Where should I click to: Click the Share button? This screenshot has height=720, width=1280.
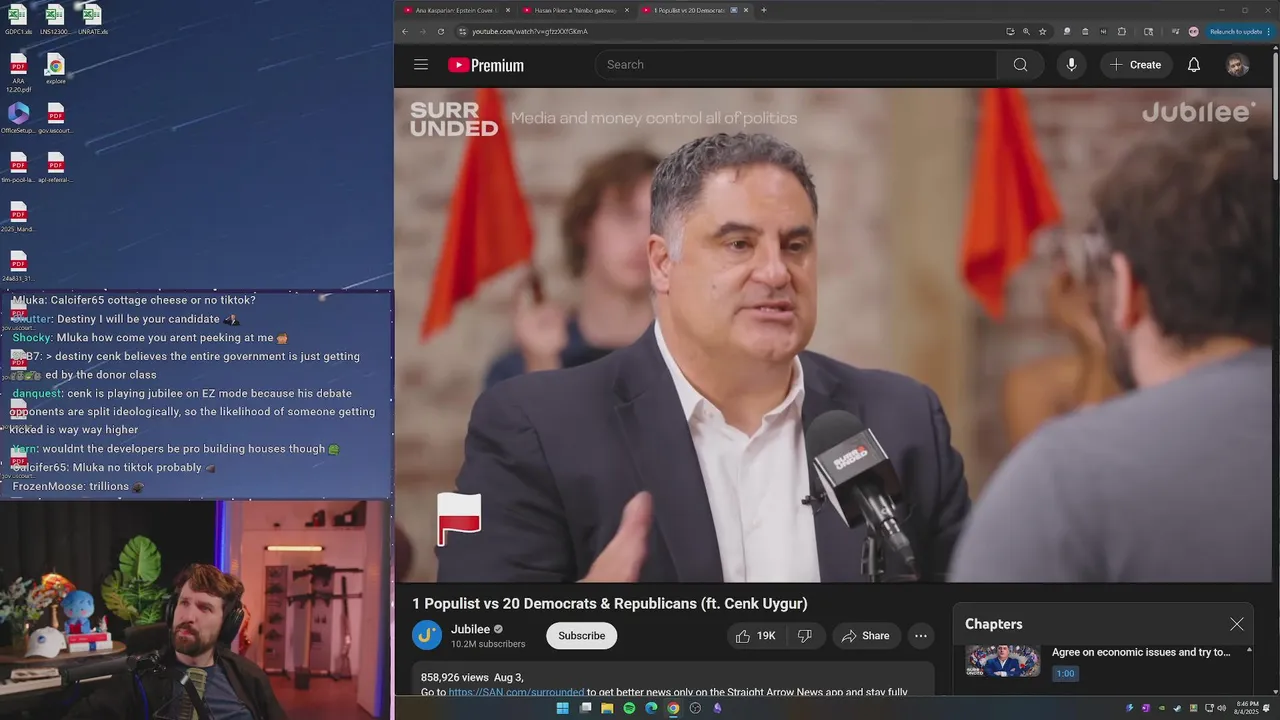point(865,636)
